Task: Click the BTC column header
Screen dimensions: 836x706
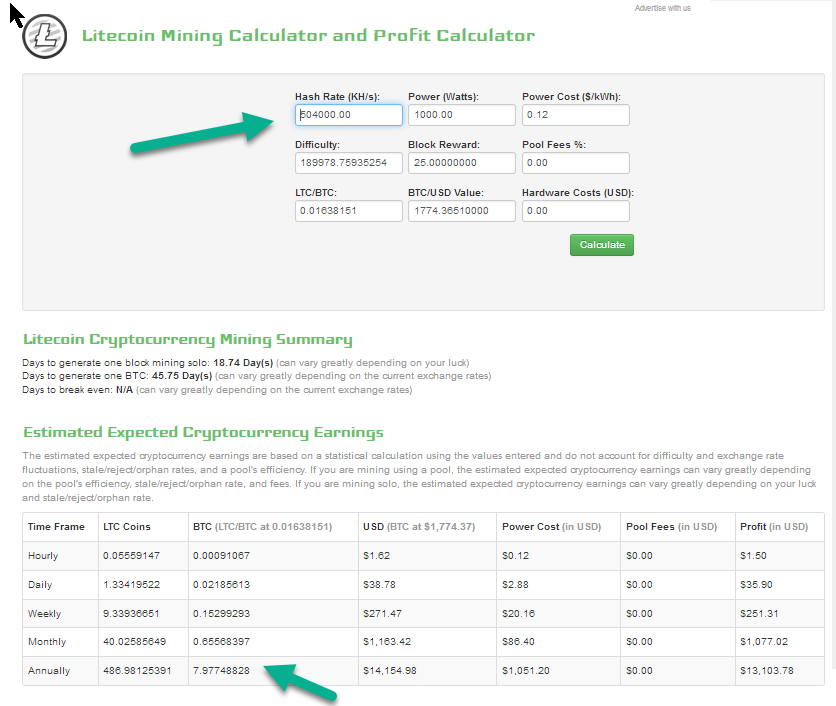Action: coord(262,527)
